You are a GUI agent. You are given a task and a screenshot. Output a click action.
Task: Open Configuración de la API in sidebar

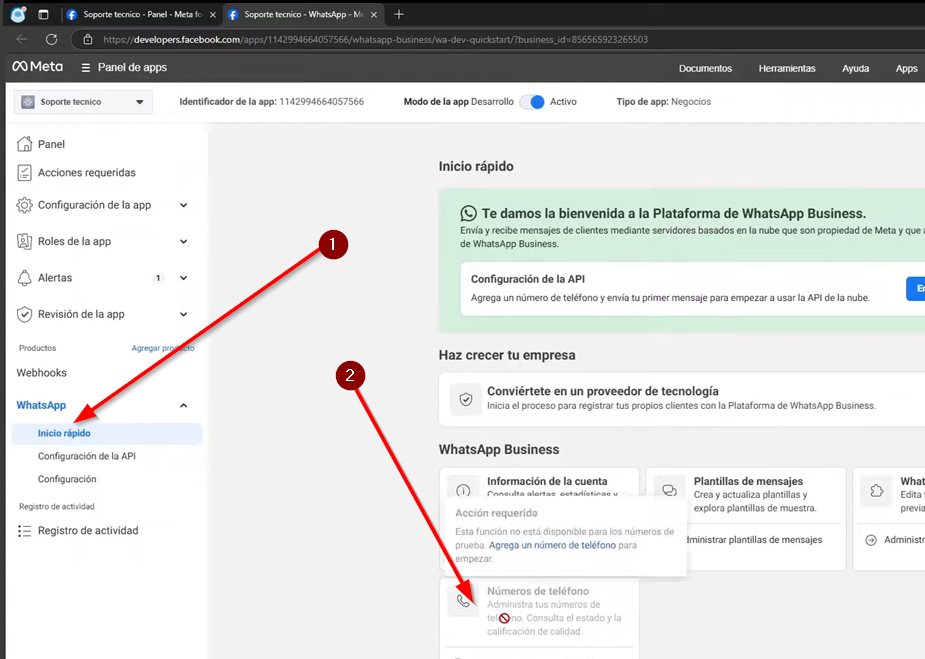87,456
